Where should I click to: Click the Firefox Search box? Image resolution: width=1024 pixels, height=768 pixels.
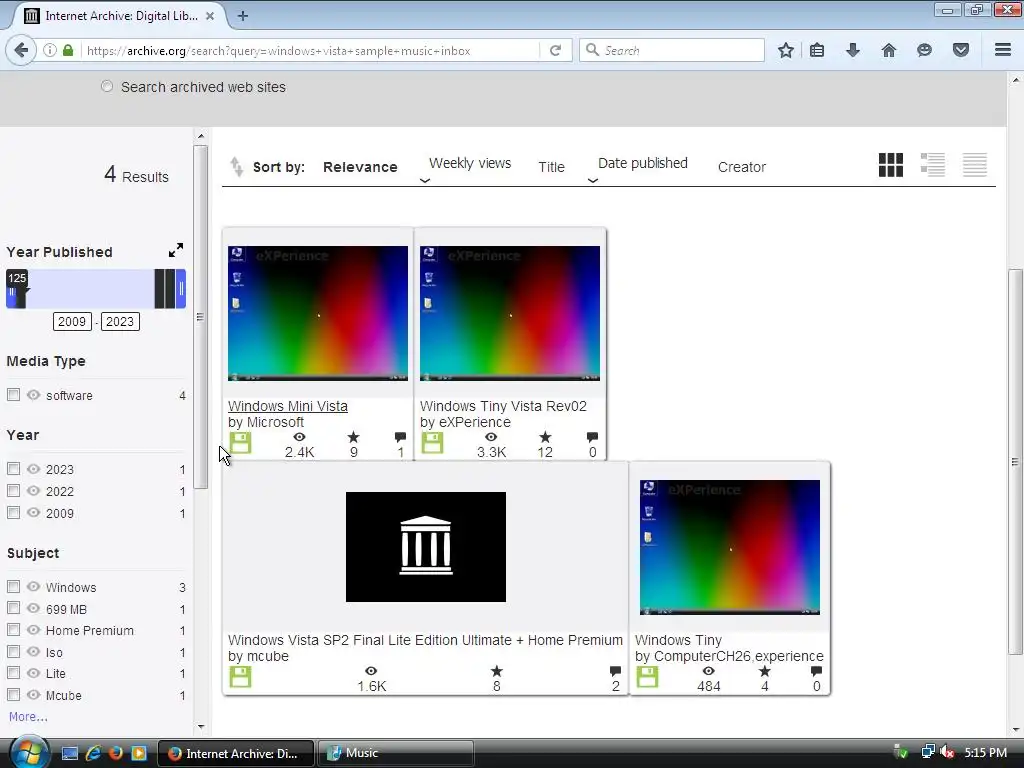671,50
